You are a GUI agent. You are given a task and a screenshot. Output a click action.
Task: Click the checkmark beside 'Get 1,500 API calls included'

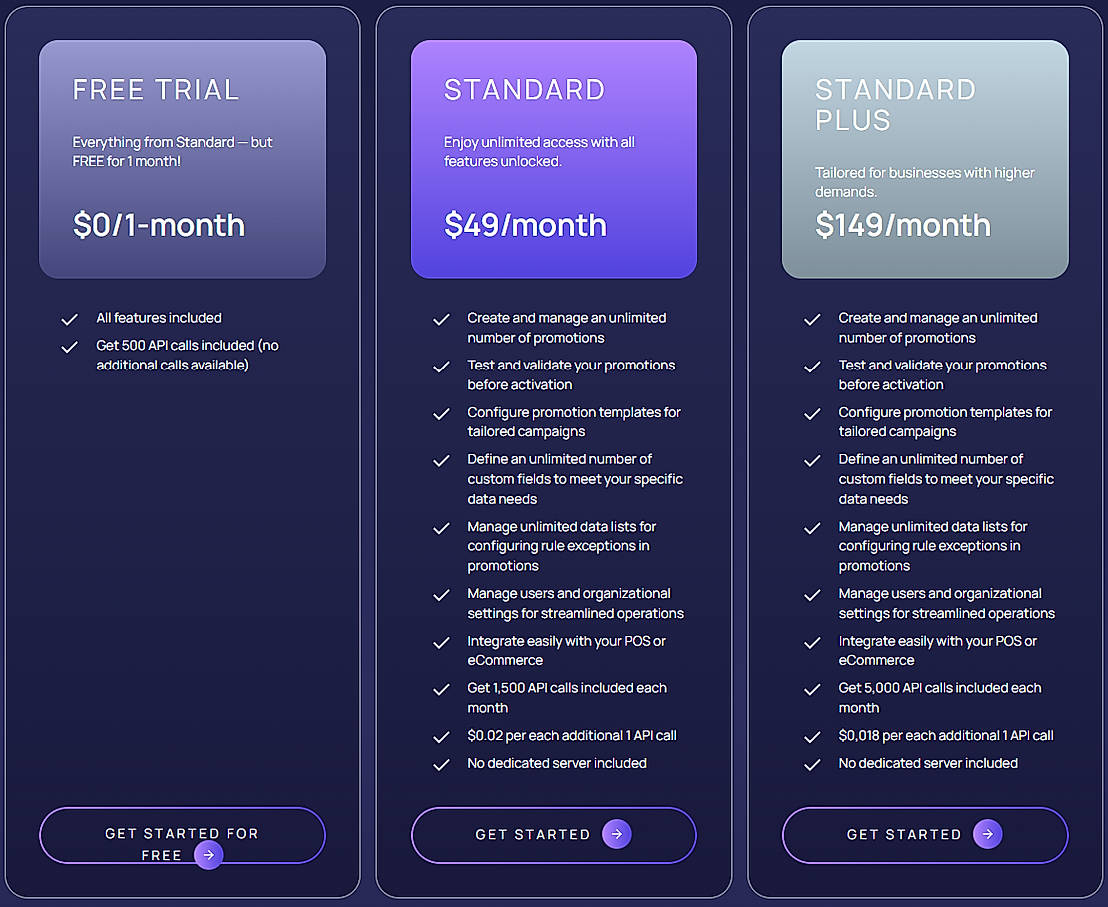(x=441, y=689)
